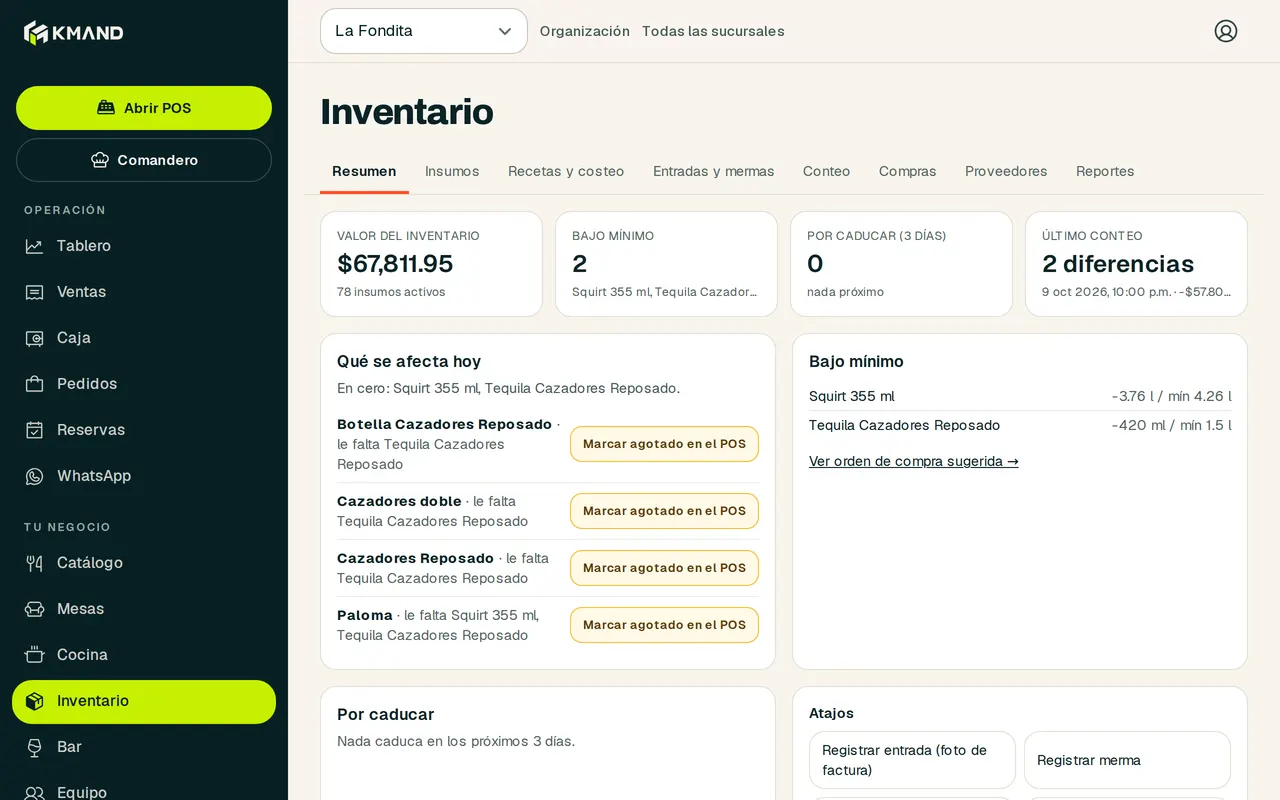Click the Organización breadcrumb link
Viewport: 1280px width, 800px height.
pos(585,31)
